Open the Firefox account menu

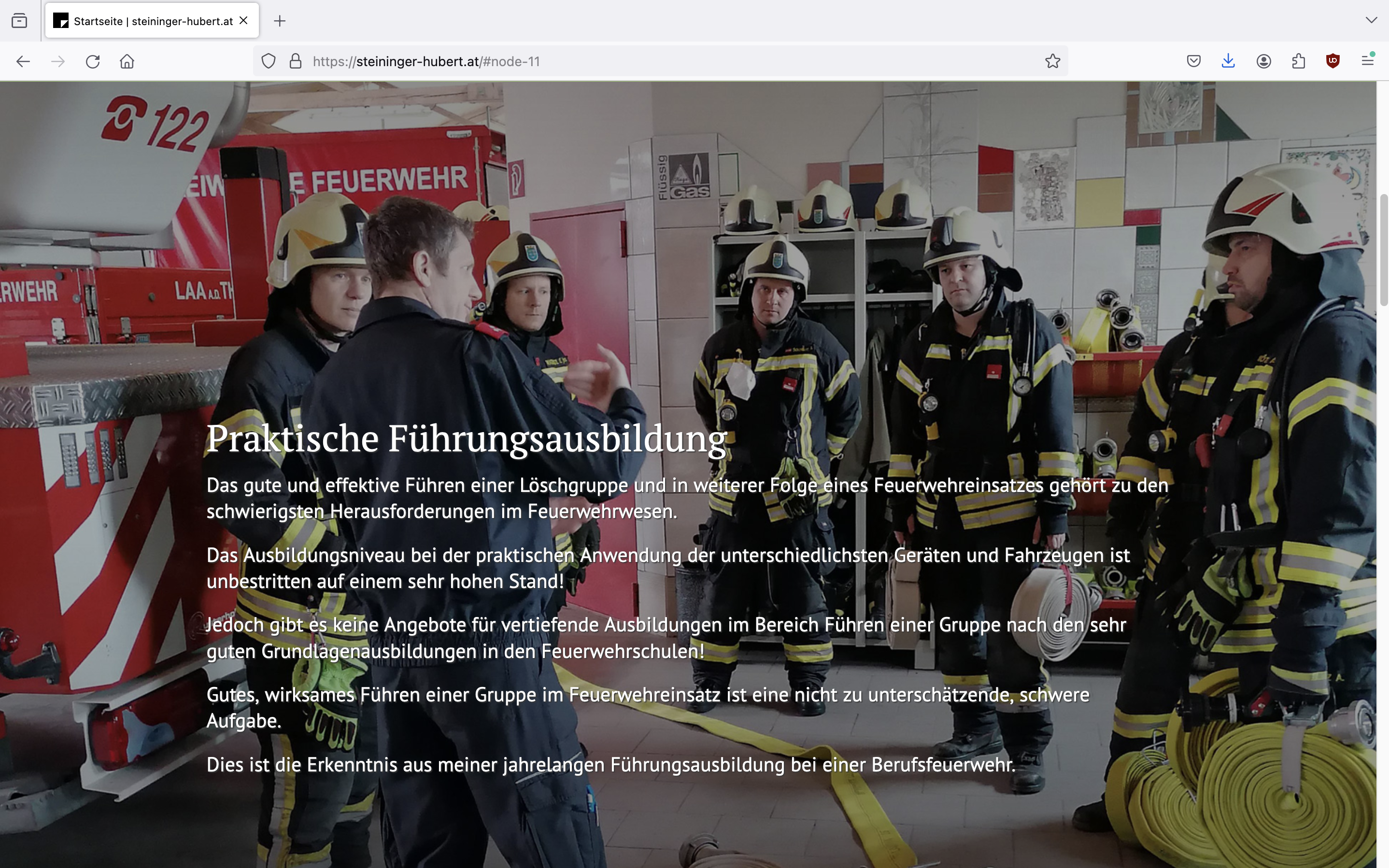coord(1263,61)
